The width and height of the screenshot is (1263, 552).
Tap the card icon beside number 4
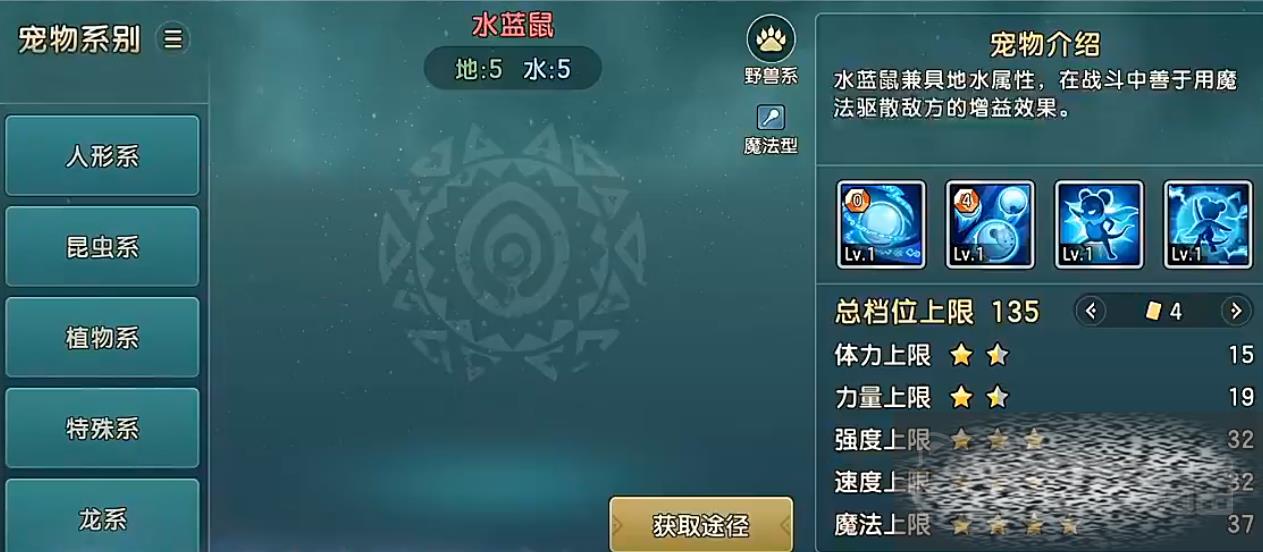1153,312
